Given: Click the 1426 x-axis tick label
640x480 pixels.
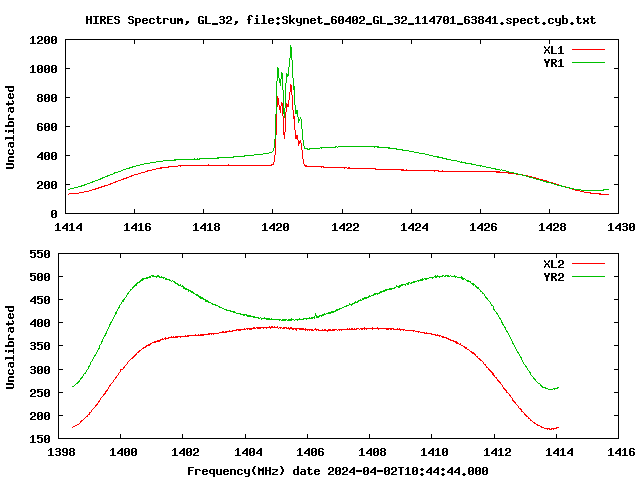Looking at the screenshot, I should coord(483,227).
